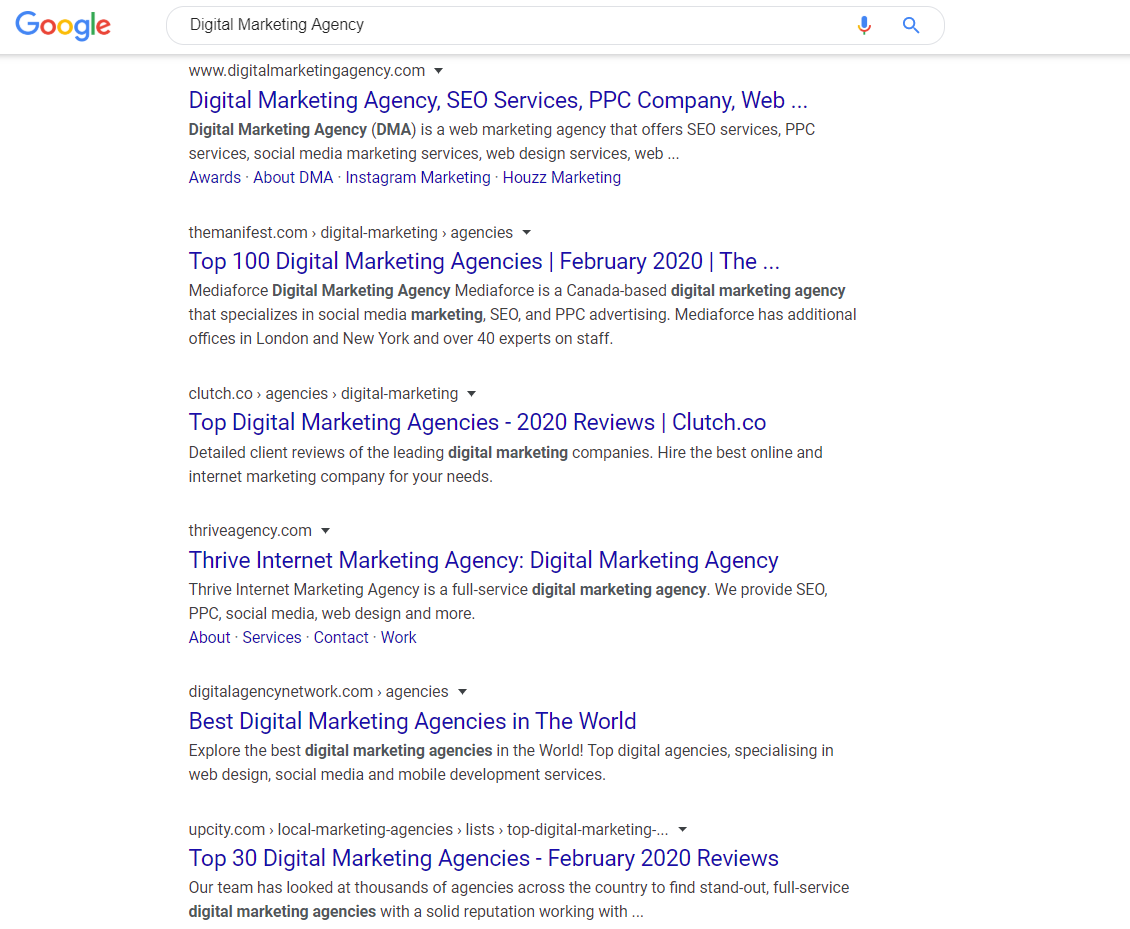Click the Instagram Marketing sitelink

417,177
